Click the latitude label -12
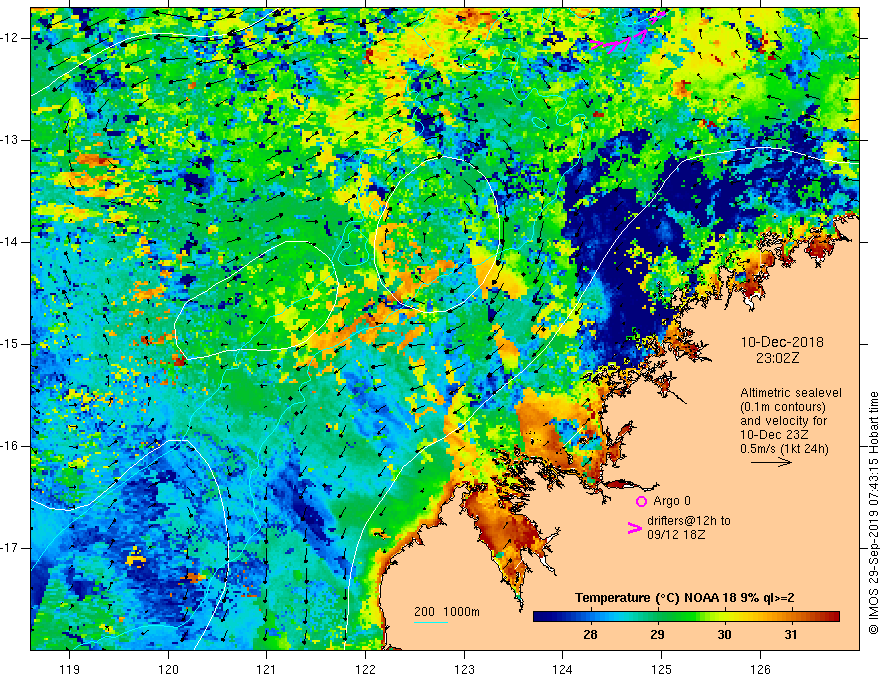Viewport: 880px width, 680px height. click(10, 38)
